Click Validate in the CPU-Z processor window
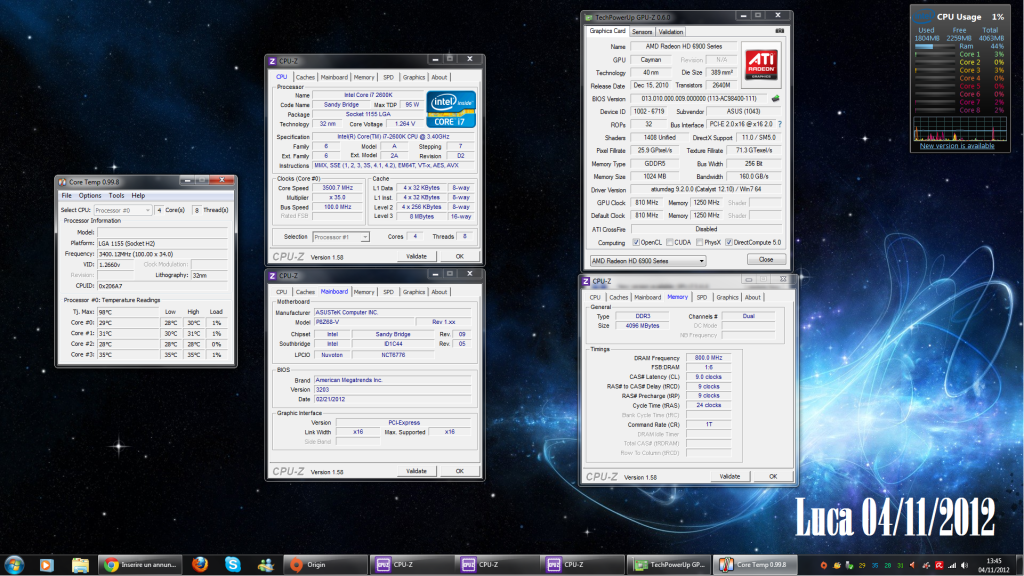 click(417, 257)
